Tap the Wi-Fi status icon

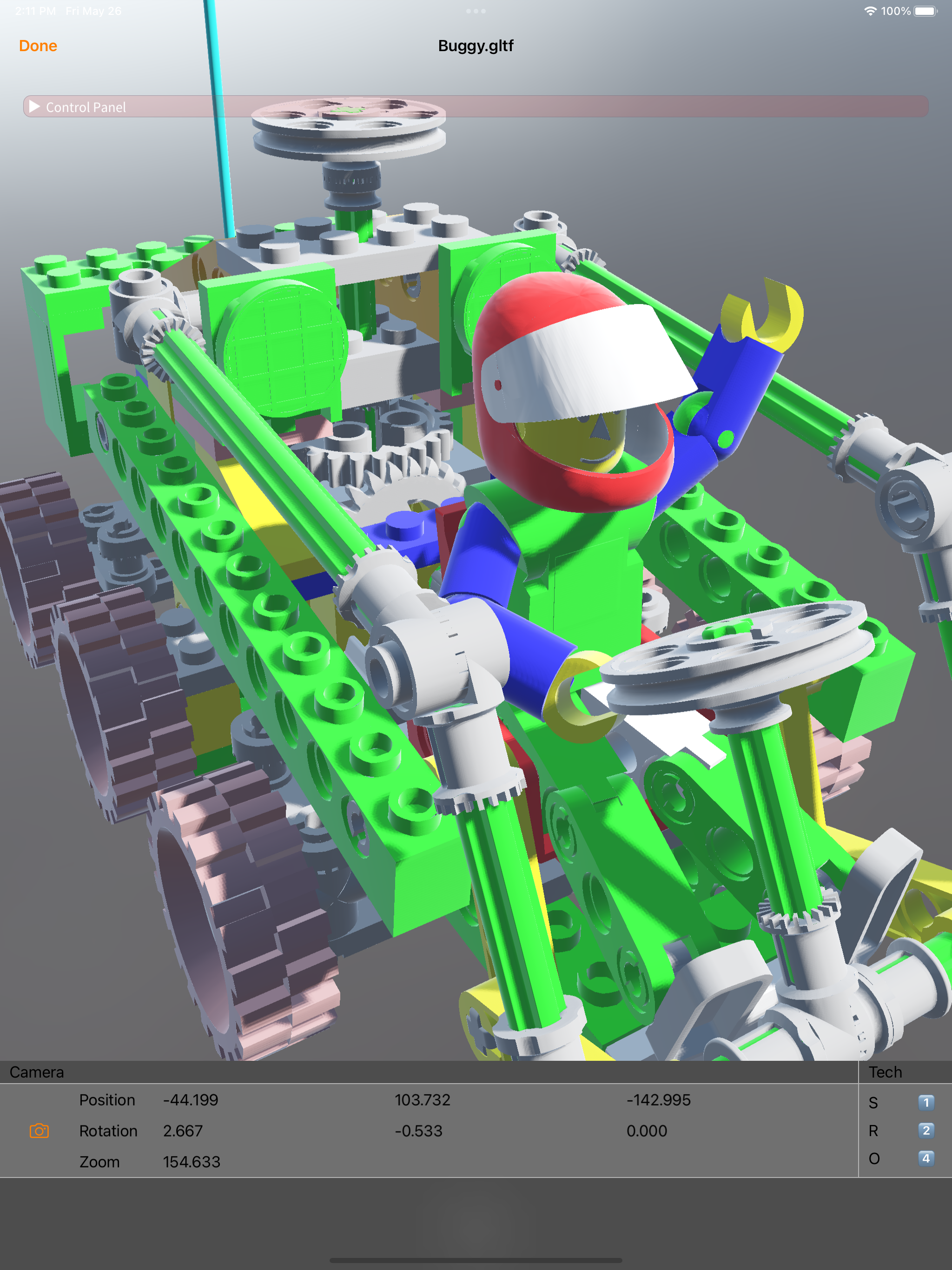871,11
